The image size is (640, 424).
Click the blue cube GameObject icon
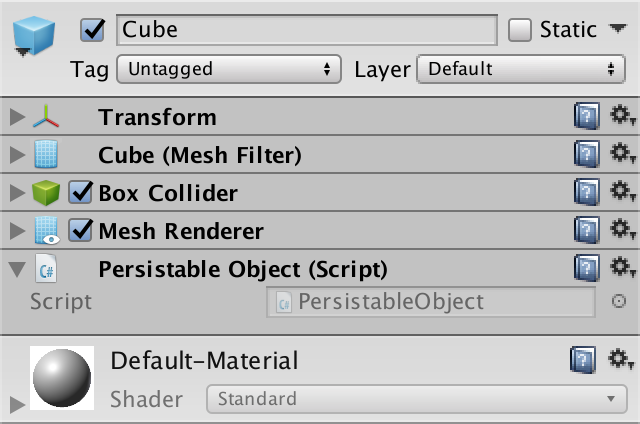(x=35, y=38)
